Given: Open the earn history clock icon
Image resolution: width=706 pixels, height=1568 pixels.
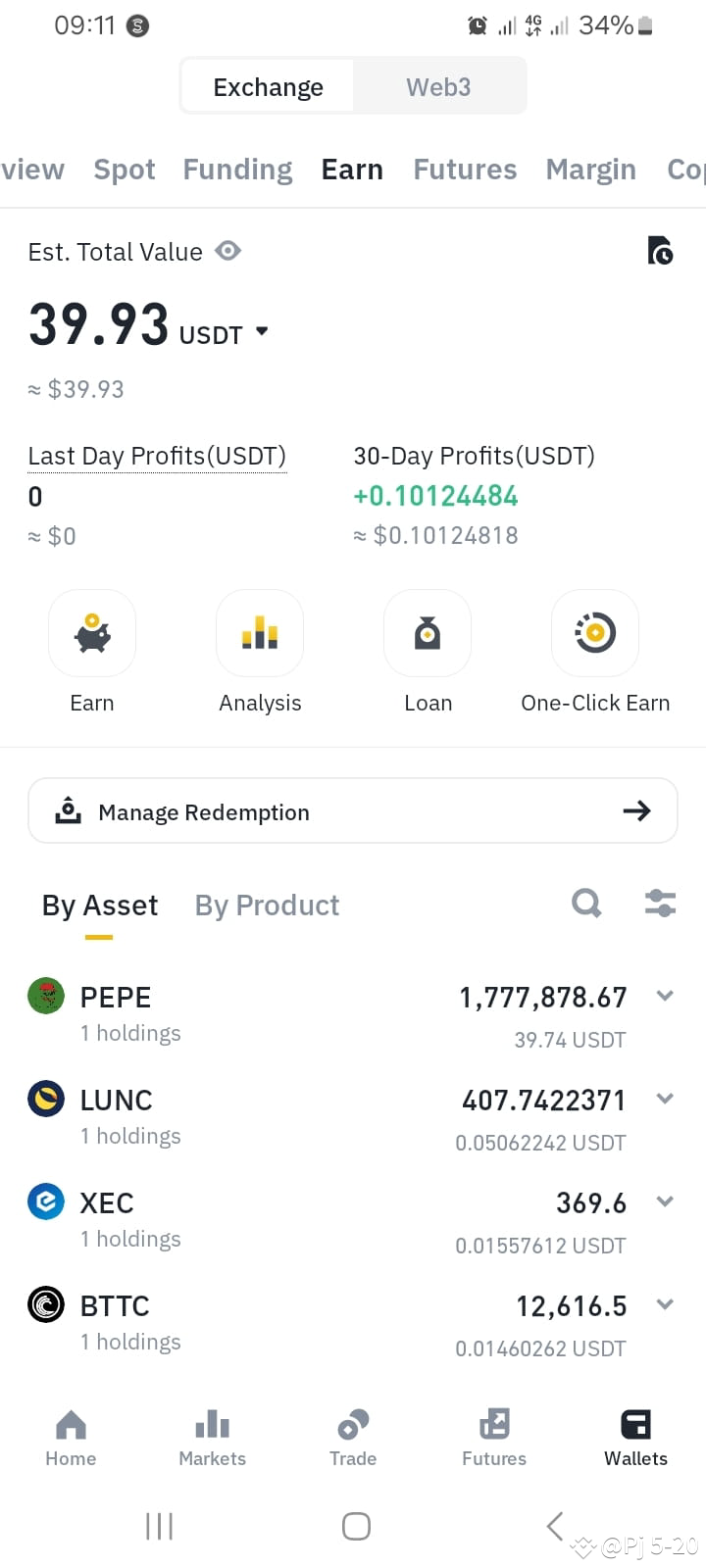Looking at the screenshot, I should click(x=660, y=251).
